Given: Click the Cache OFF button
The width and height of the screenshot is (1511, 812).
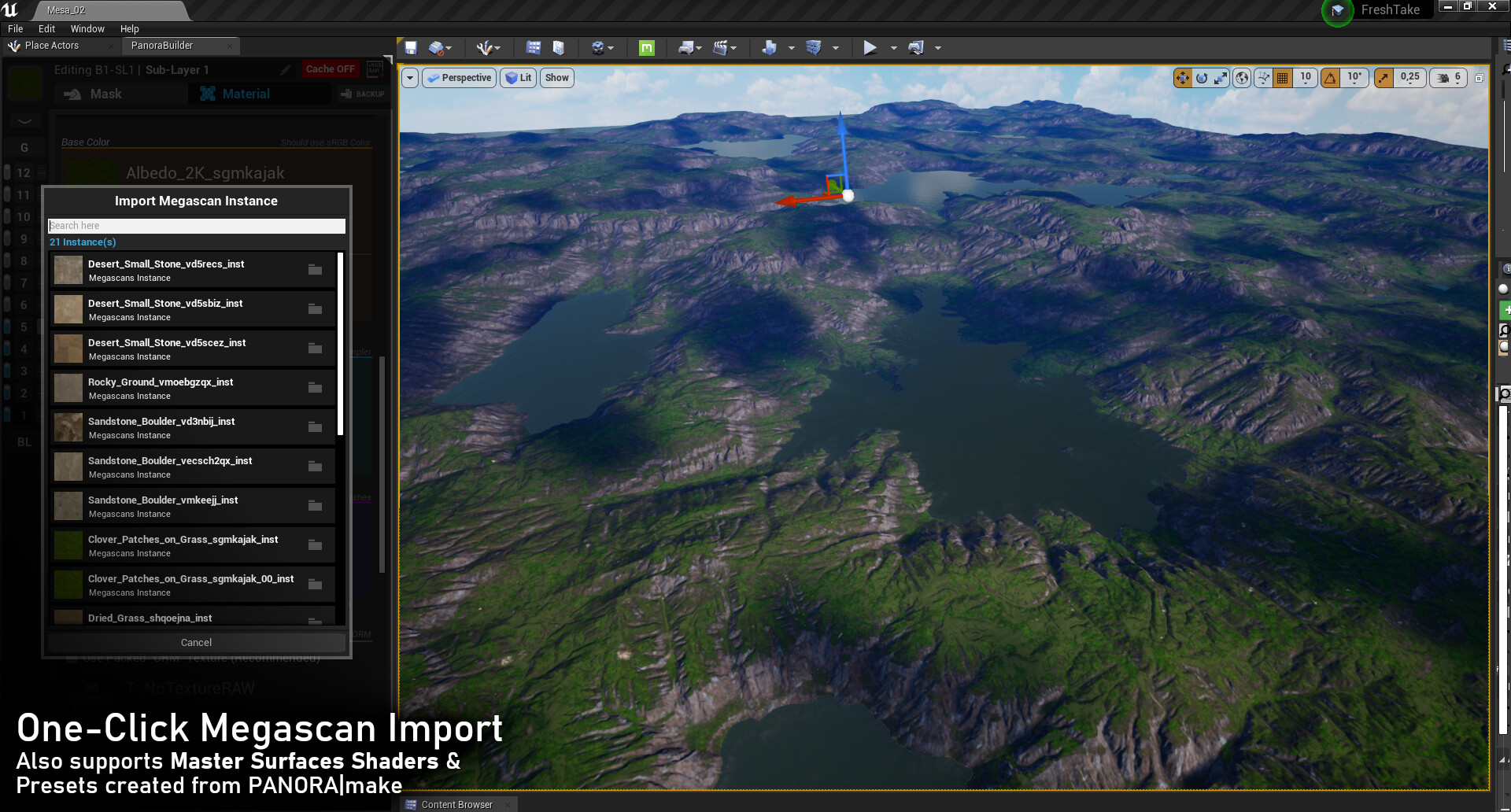Looking at the screenshot, I should (330, 68).
